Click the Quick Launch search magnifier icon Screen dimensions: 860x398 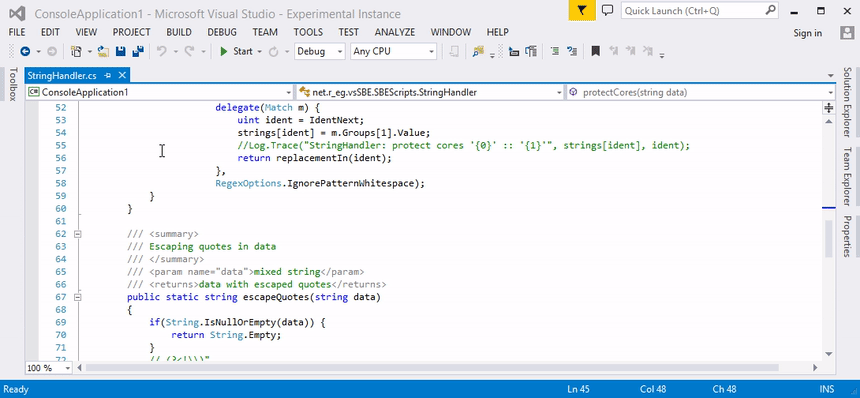pos(771,10)
